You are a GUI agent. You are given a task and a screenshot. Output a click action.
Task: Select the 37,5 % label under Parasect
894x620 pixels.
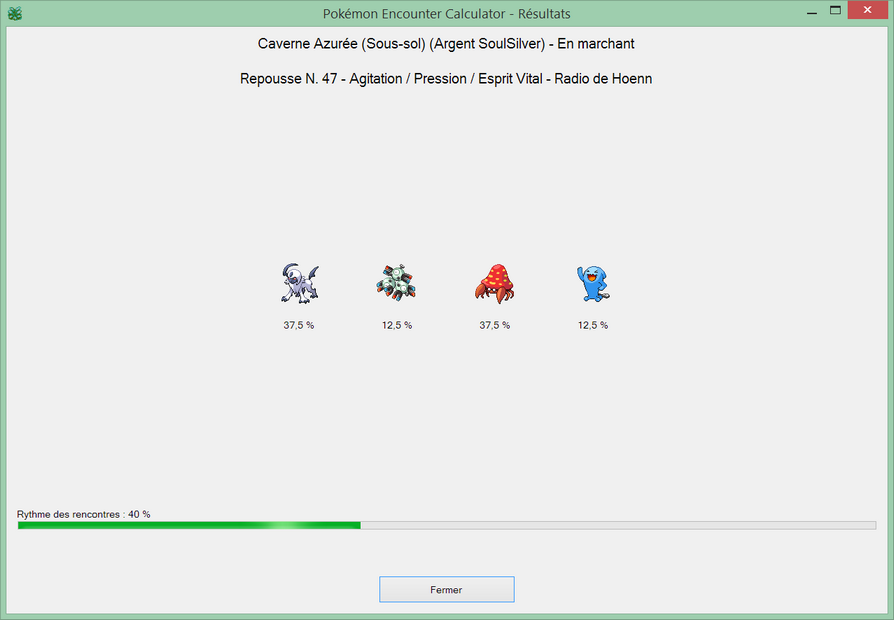point(494,325)
